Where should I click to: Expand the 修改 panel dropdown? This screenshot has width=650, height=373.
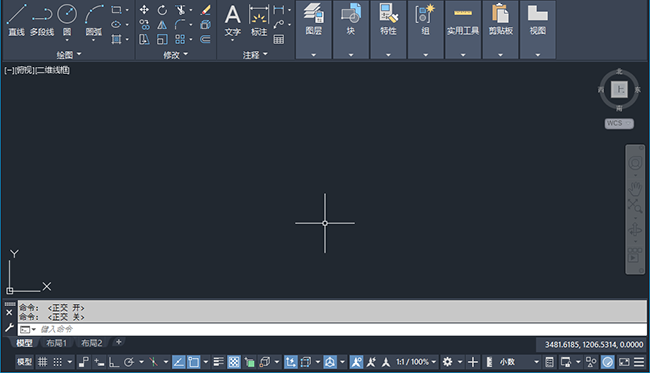pyautogui.click(x=175, y=55)
